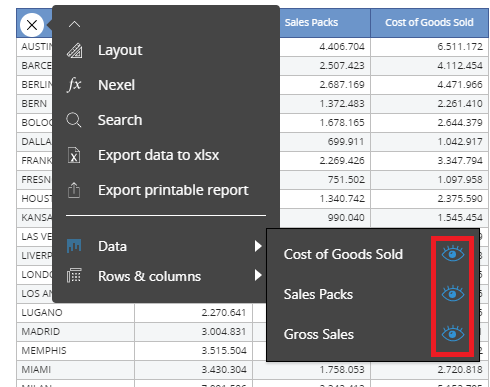The height and width of the screenshot is (387, 490).
Task: Click cell value 4.406.704
Action: tap(342, 47)
